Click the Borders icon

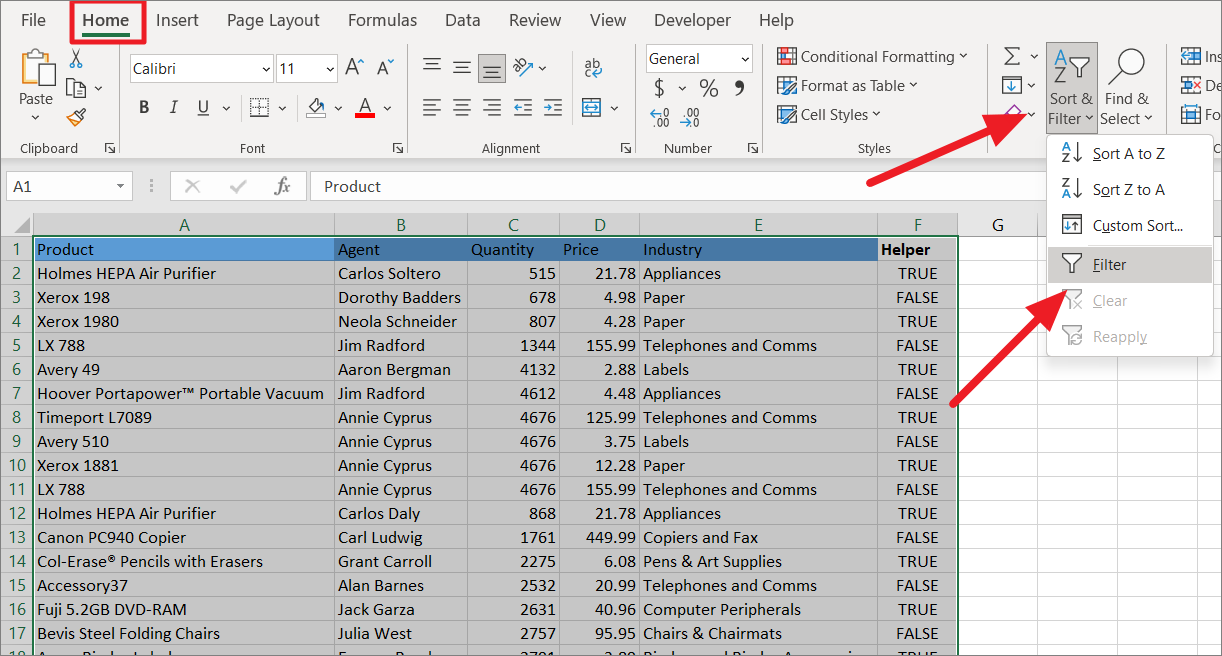259,108
